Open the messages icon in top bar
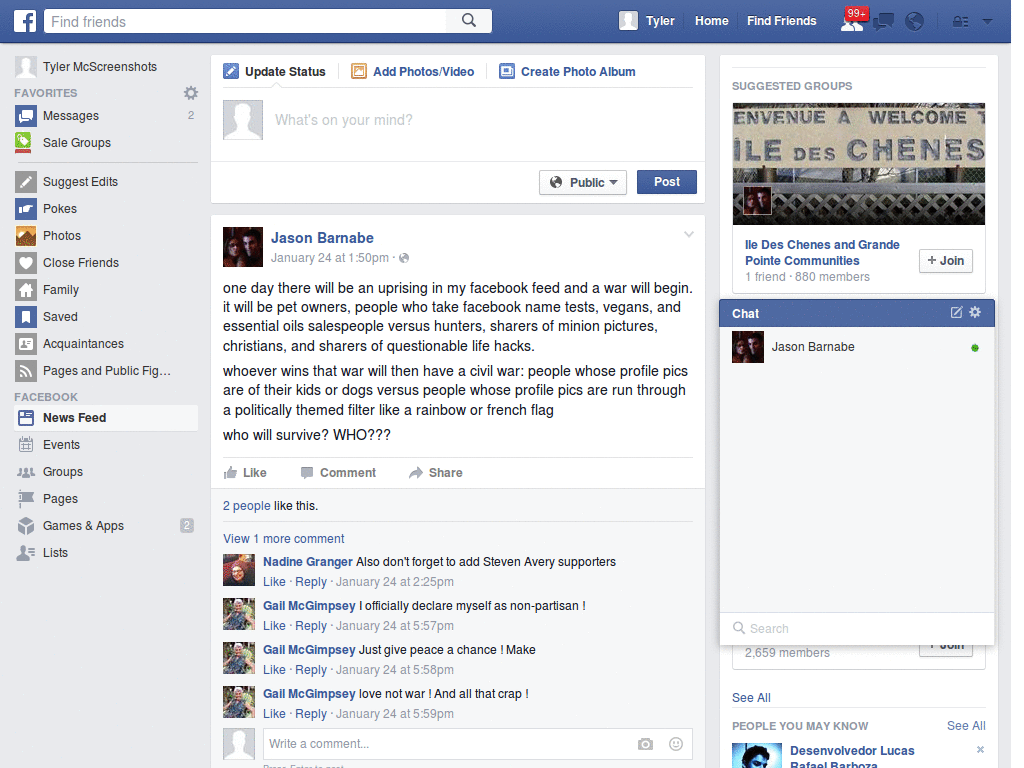Screen dimensions: 1024x768 [884, 22]
